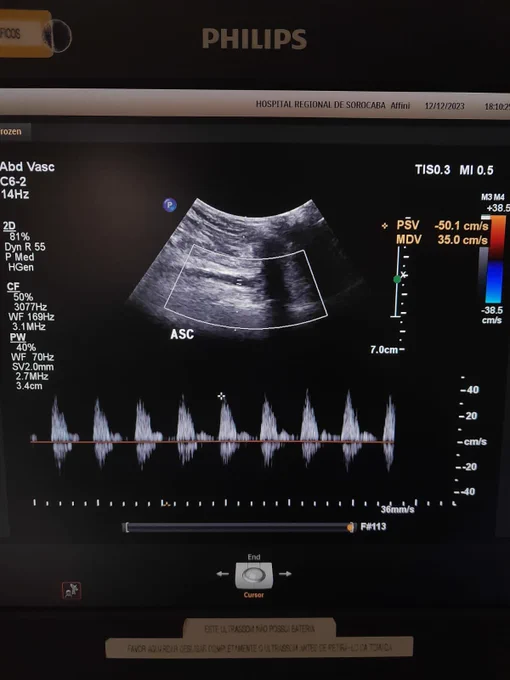
Task: Click the color Doppler velocity scale bar
Action: [494, 259]
